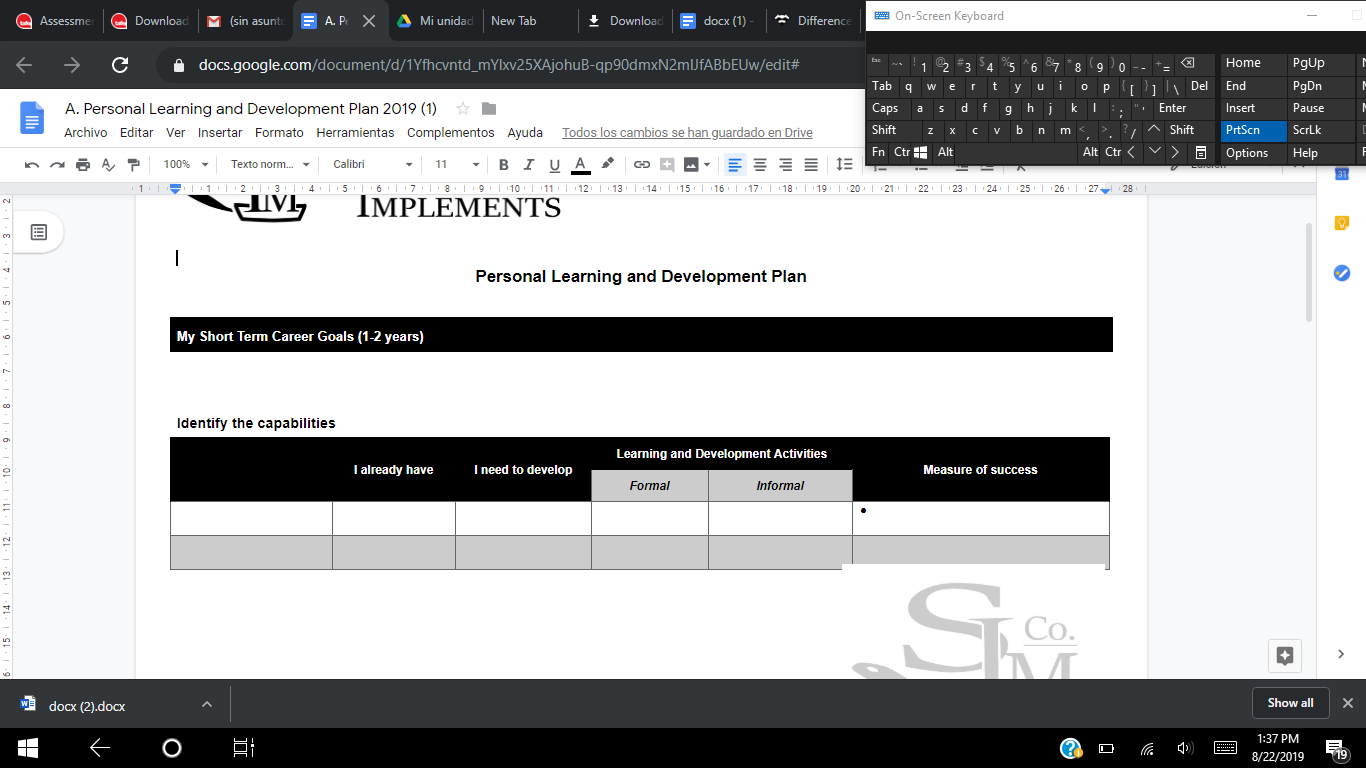This screenshot has width=1366, height=768.
Task: Open the Complementos menu
Action: (451, 133)
